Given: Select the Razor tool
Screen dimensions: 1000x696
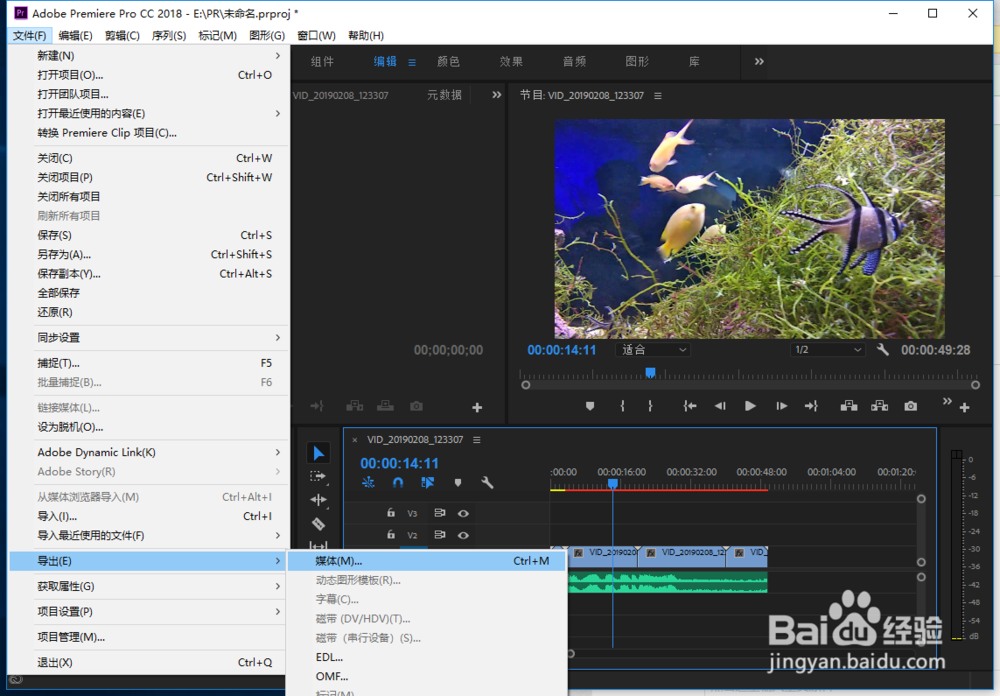Looking at the screenshot, I should (318, 524).
